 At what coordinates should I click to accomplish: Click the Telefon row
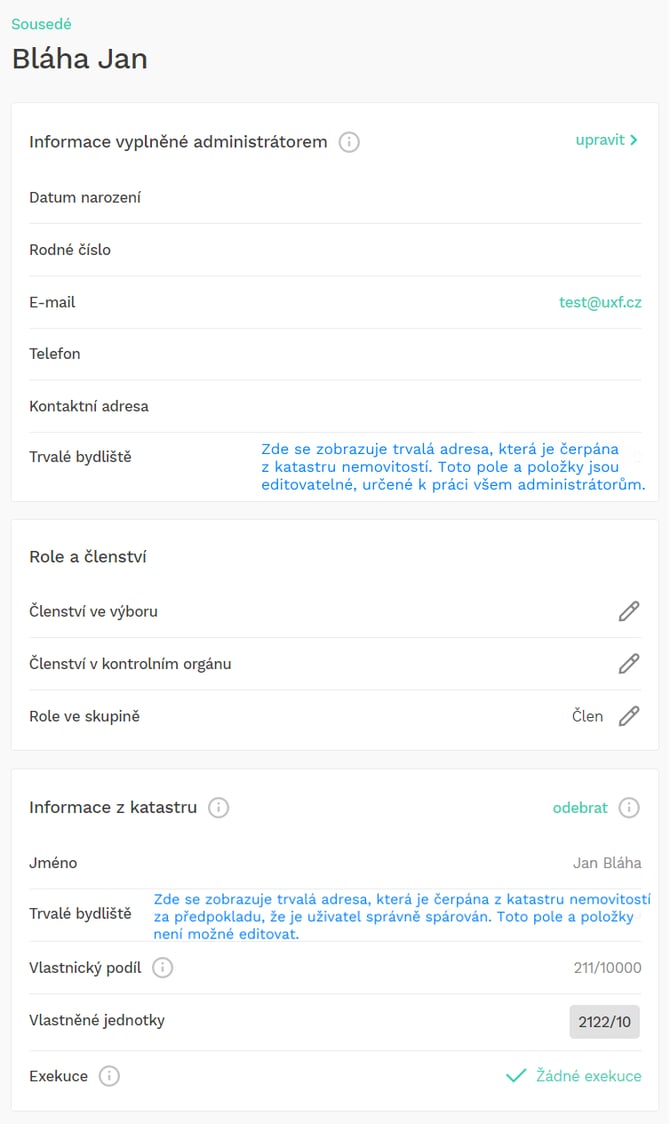click(x=335, y=354)
